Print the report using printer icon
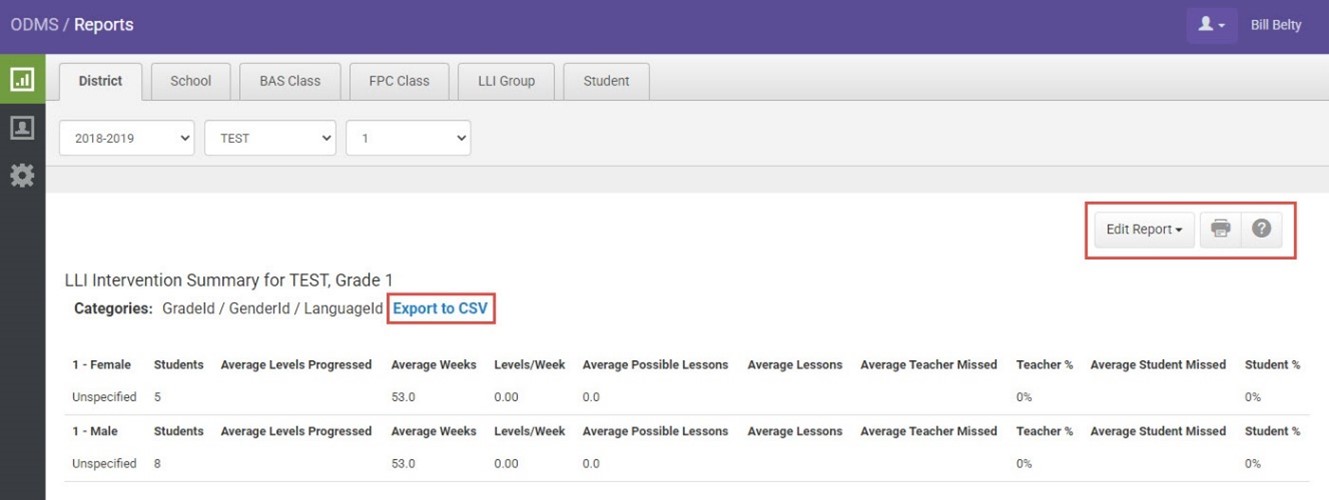 click(x=1220, y=229)
